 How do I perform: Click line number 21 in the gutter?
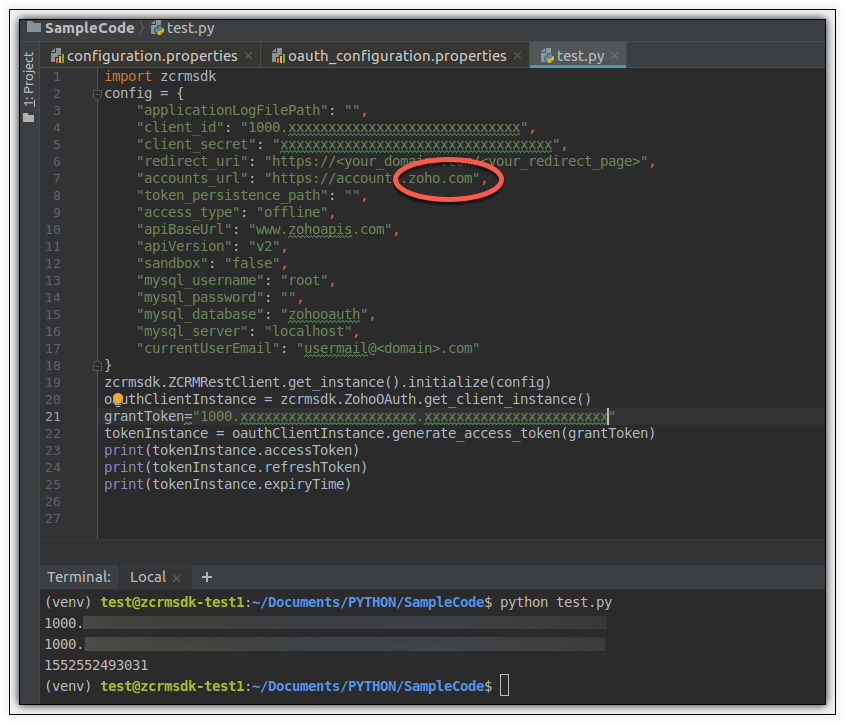click(x=53, y=417)
